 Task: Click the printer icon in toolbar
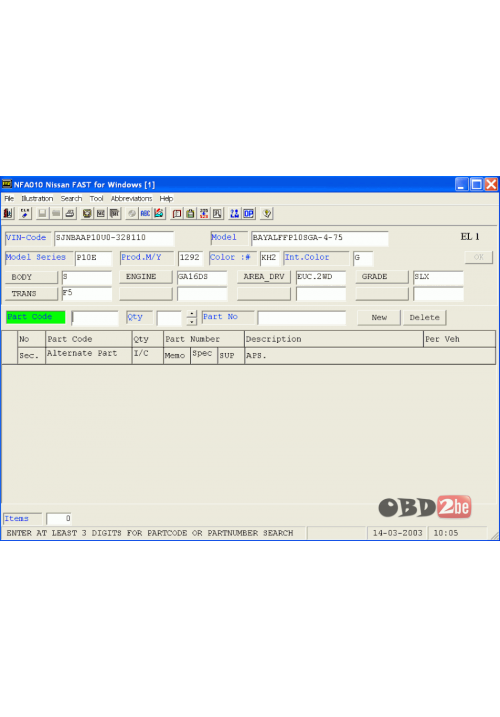(70, 214)
